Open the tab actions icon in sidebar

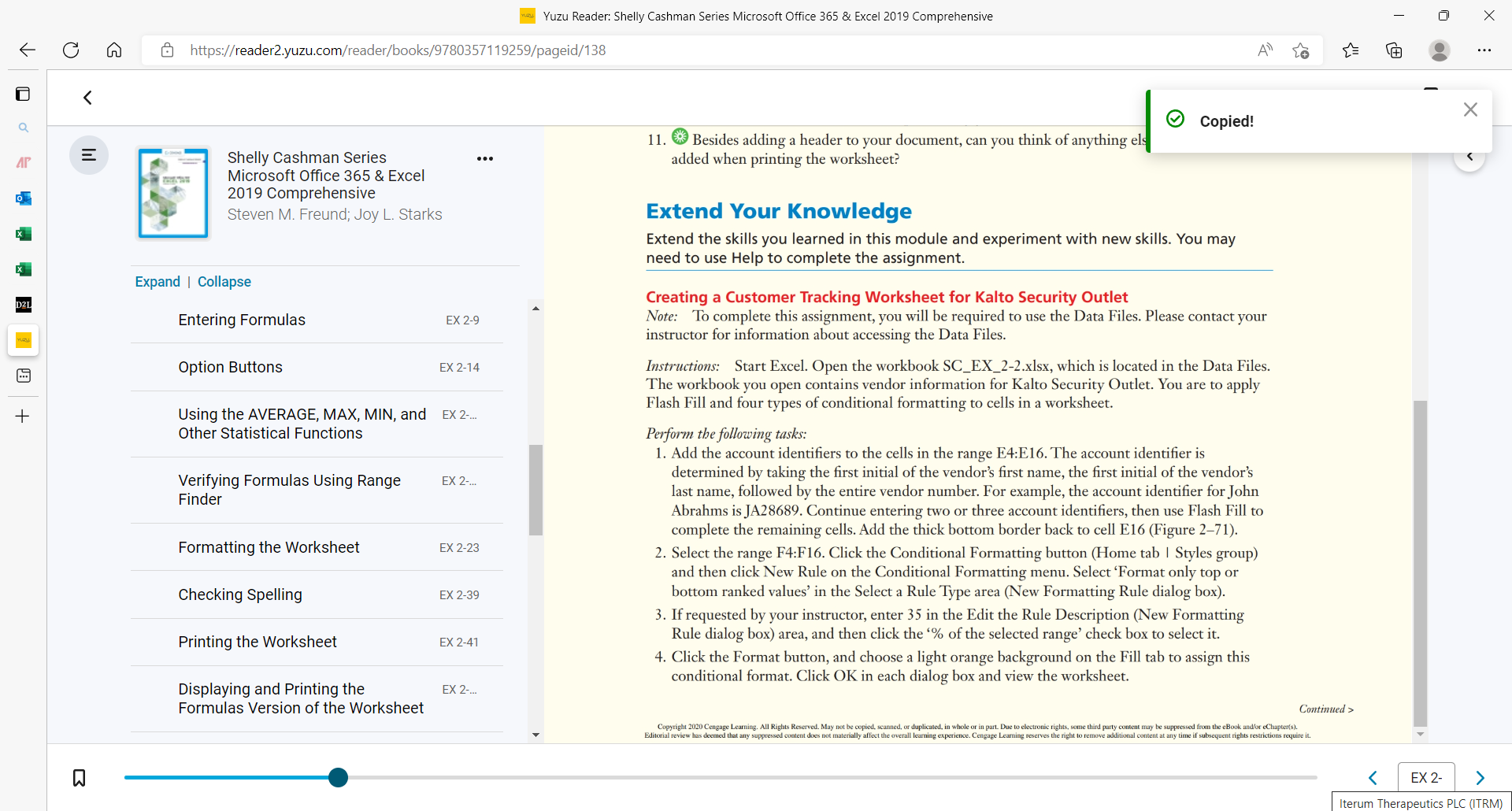point(23,94)
